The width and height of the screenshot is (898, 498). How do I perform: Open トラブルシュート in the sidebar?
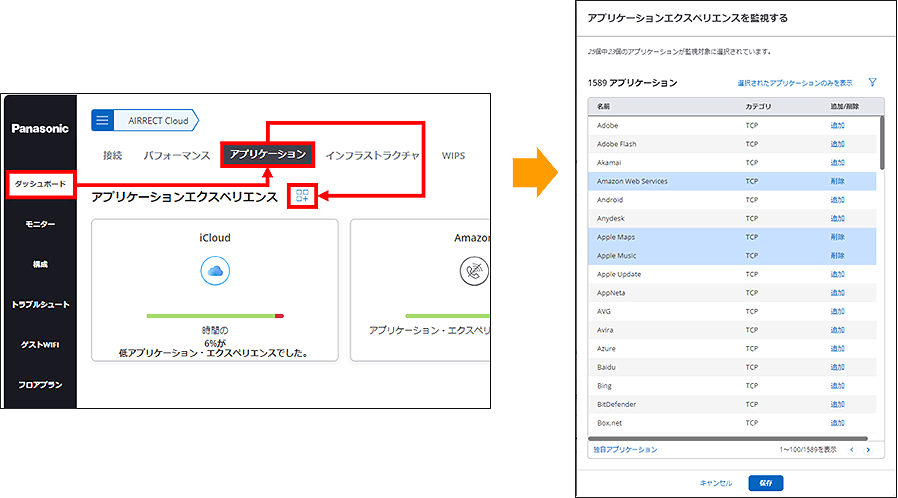tap(40, 305)
